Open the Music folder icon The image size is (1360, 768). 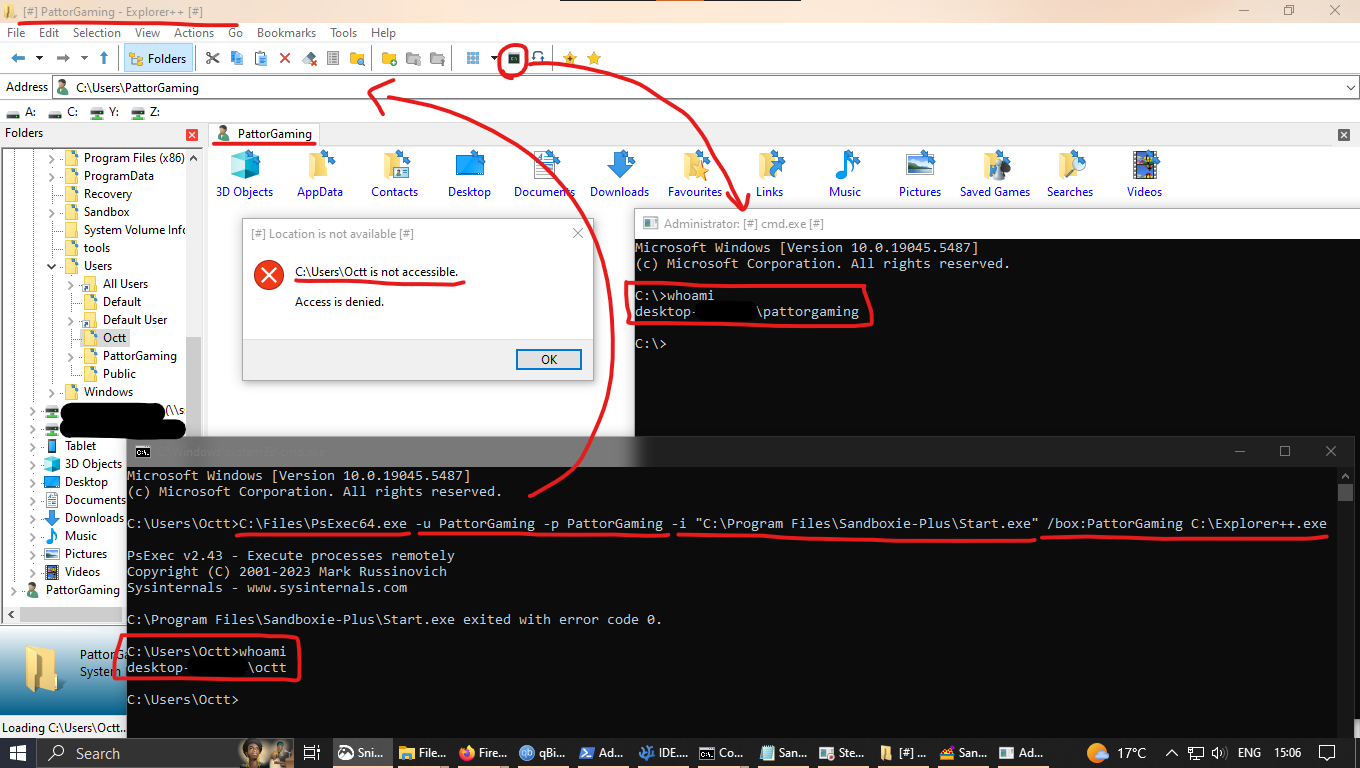tap(845, 174)
